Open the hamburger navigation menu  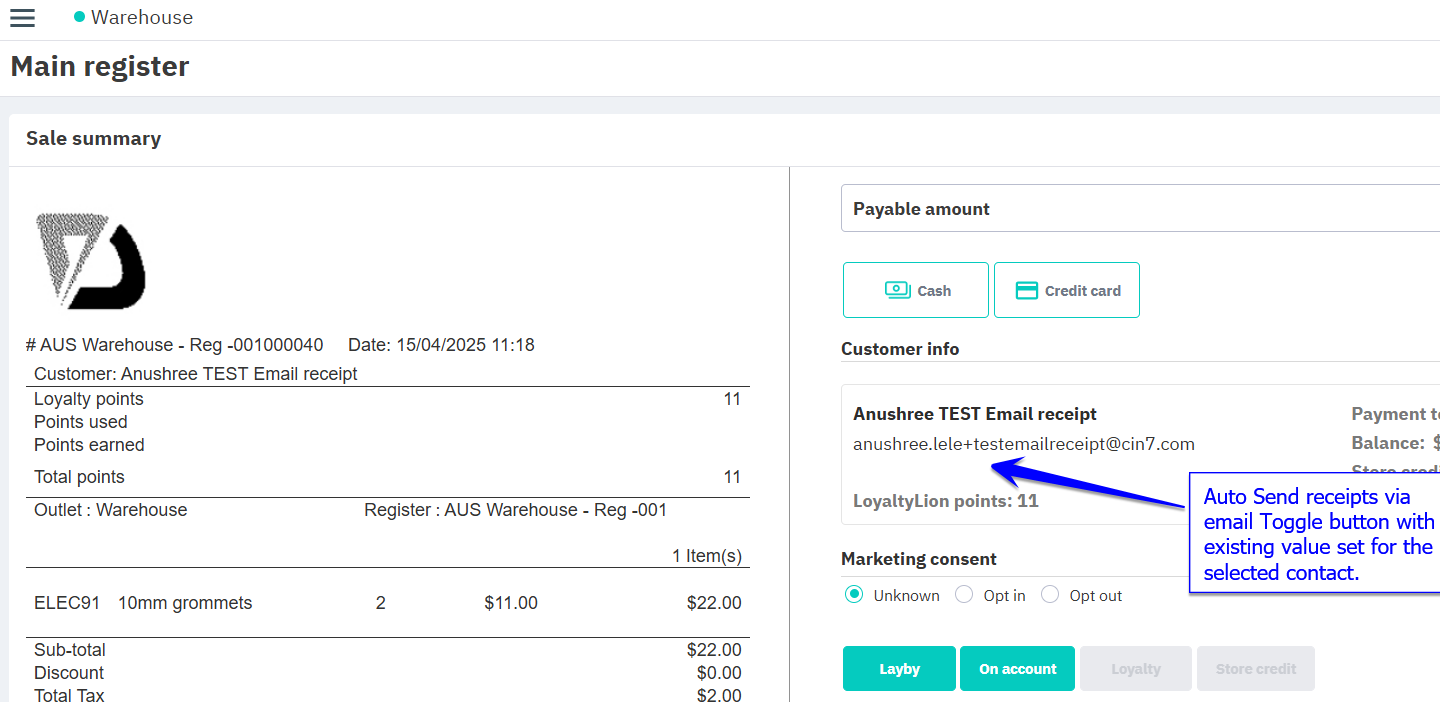[x=22, y=18]
